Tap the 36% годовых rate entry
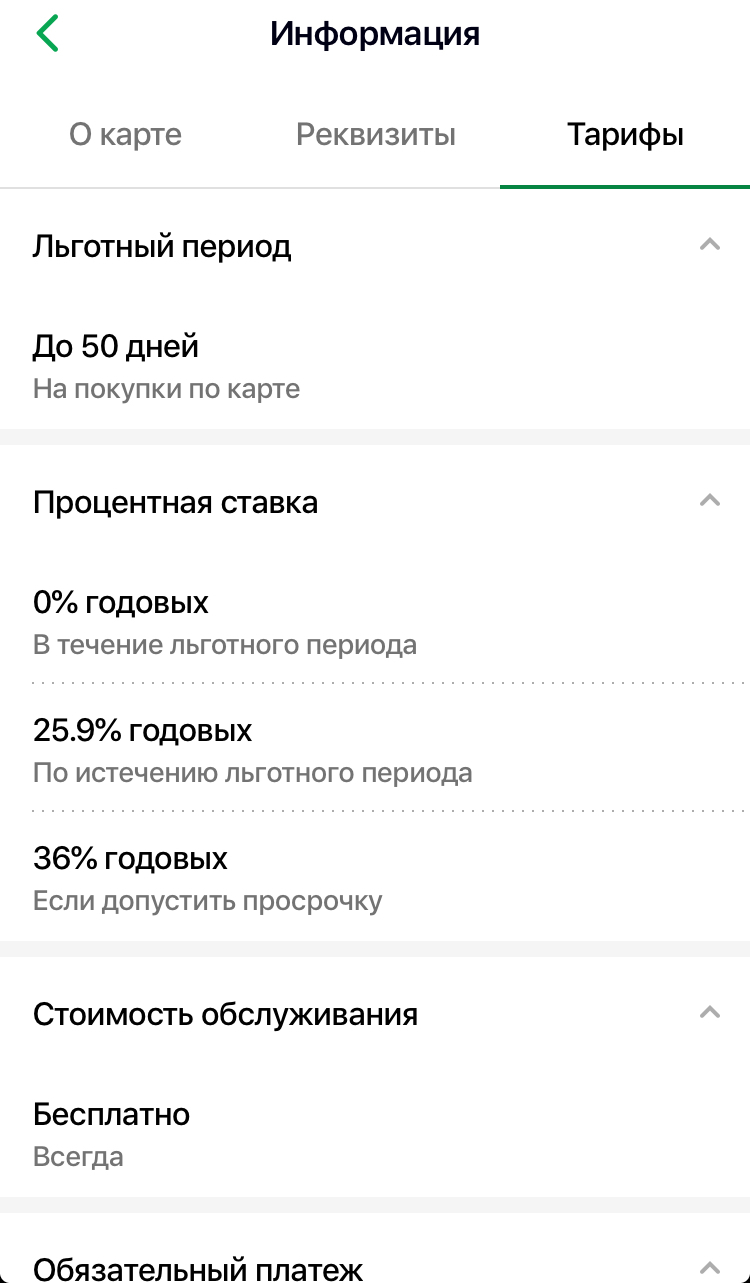750x1283 pixels. 130,859
